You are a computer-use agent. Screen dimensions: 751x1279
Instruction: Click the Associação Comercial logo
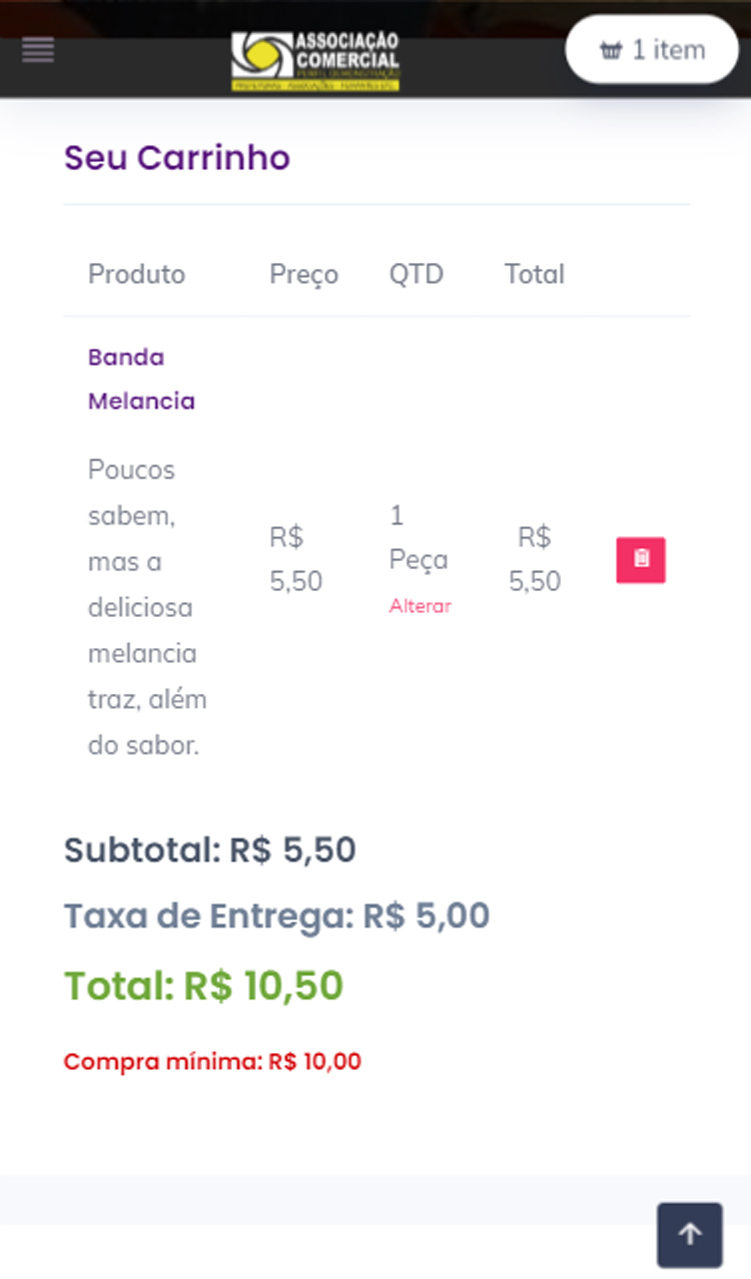click(315, 61)
